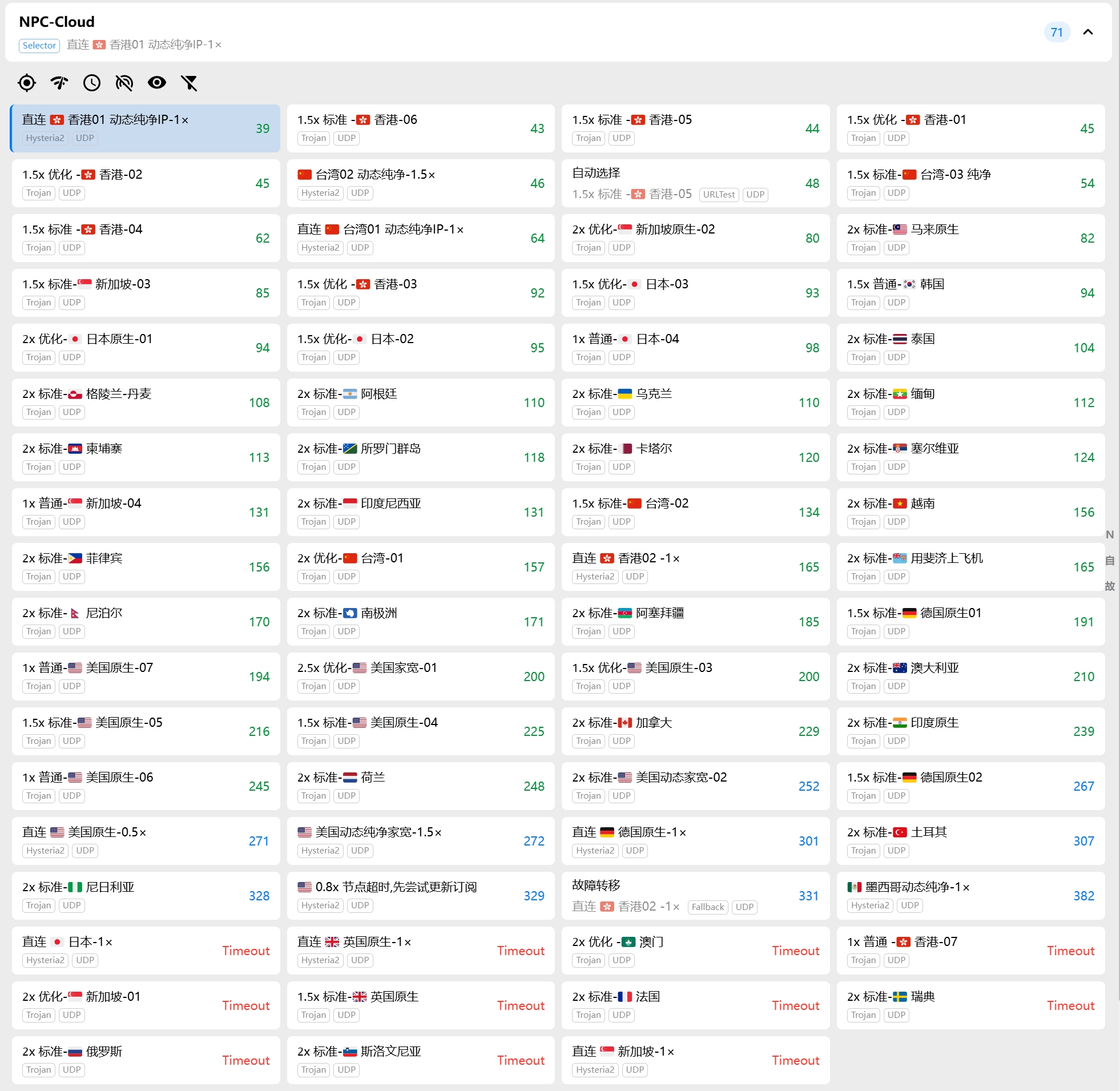Toggle the crossed-out filter icon
The width and height of the screenshot is (1120, 1091).
(189, 83)
